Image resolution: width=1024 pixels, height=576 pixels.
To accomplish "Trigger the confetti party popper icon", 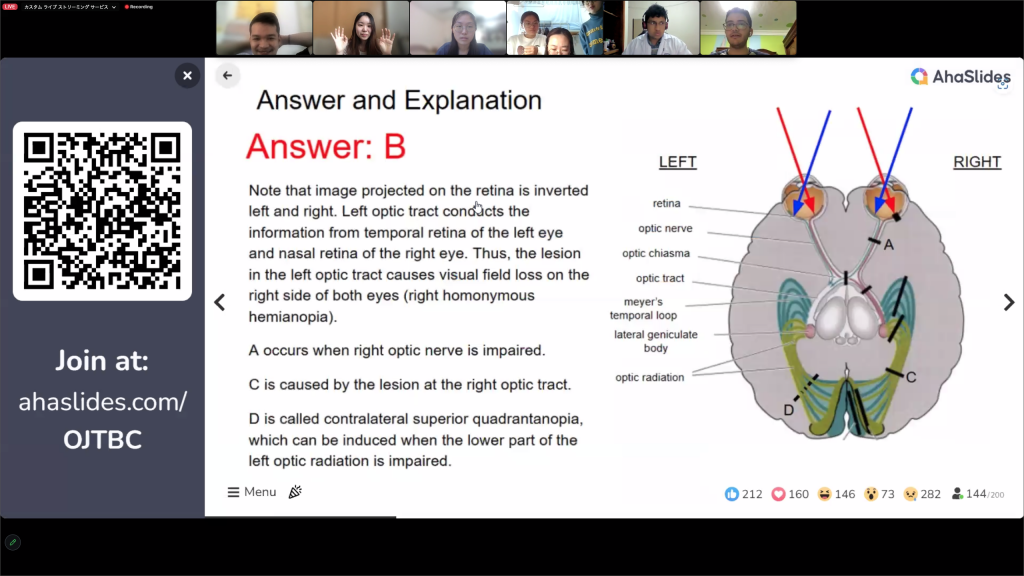I will point(295,492).
